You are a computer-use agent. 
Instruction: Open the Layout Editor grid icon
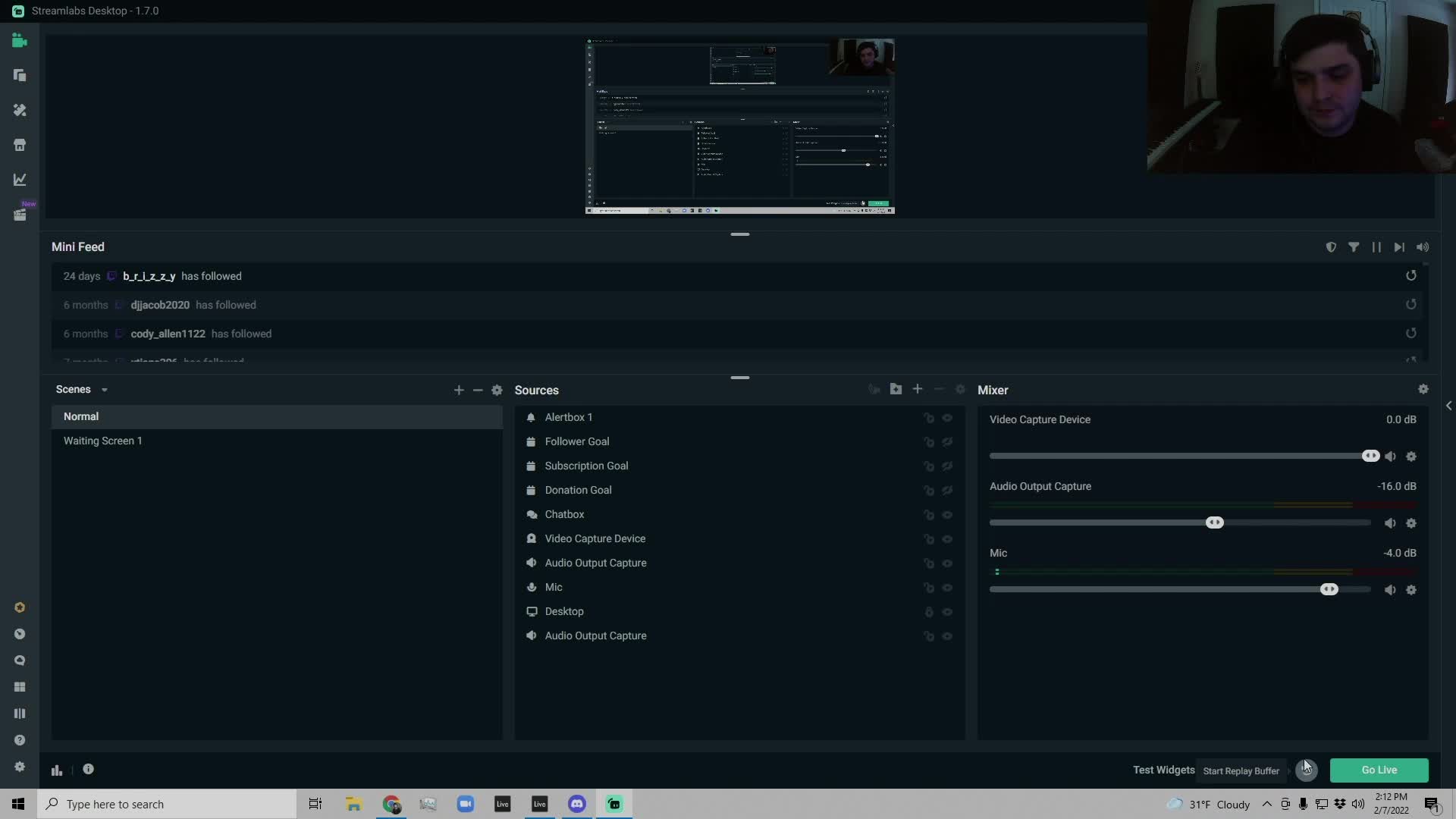click(20, 687)
